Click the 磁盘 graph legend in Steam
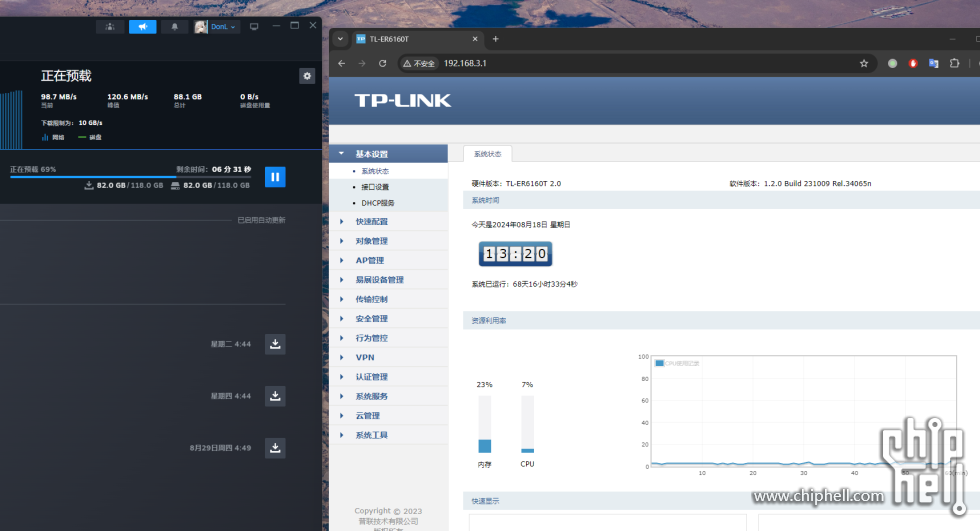This screenshot has width=980, height=531. (x=90, y=137)
